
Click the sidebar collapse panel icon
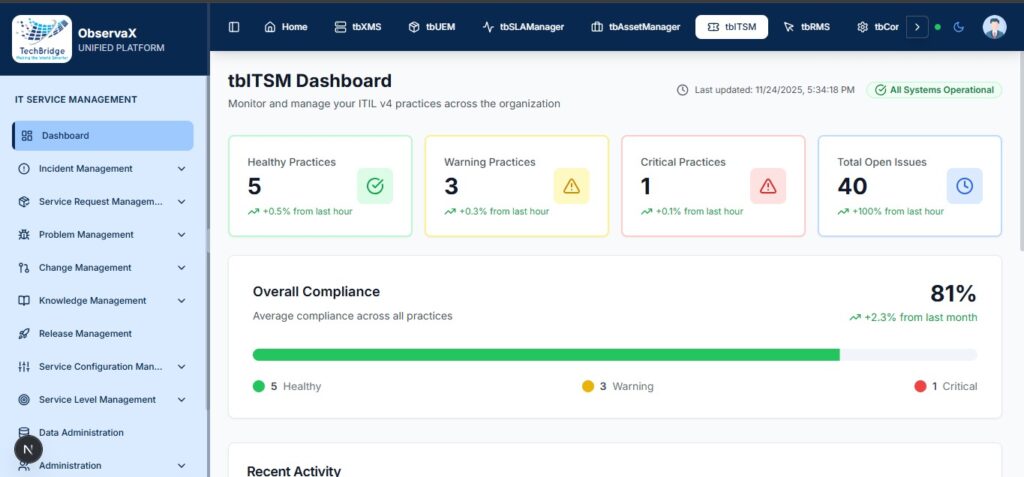[234, 27]
